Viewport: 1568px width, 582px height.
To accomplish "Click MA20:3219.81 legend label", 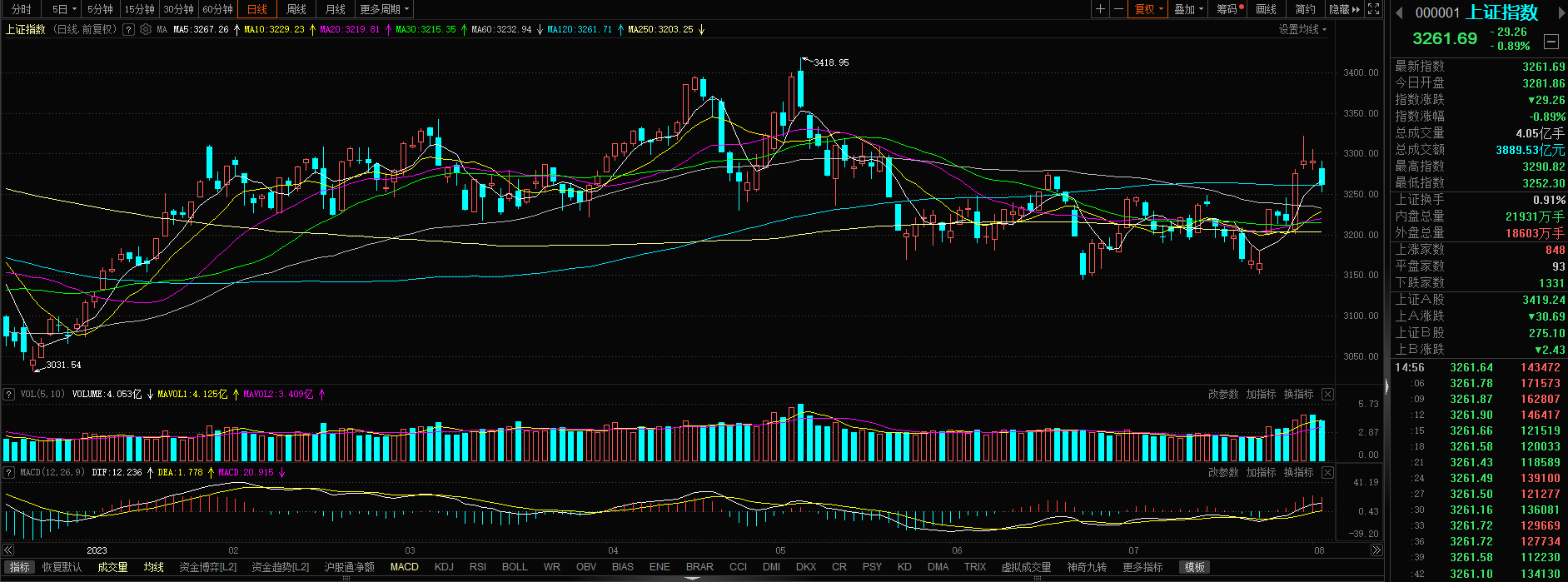I will (350, 29).
